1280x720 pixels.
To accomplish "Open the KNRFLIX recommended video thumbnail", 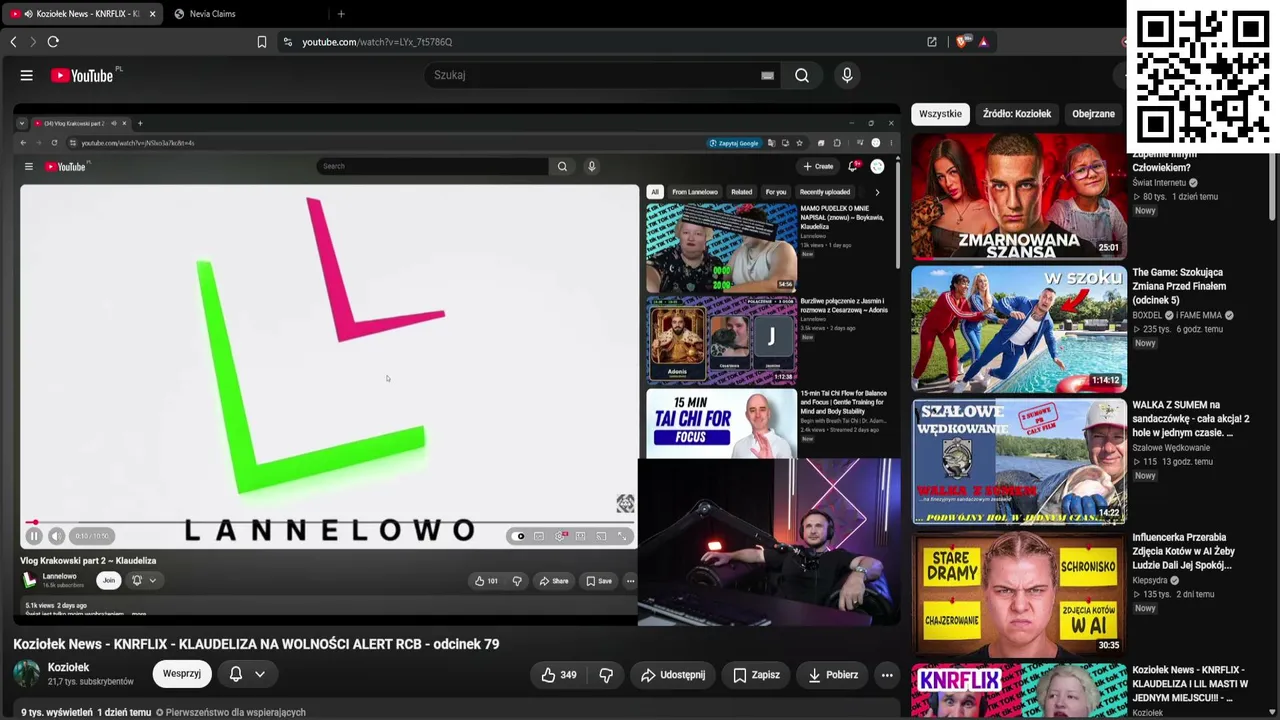I will tap(1018, 691).
